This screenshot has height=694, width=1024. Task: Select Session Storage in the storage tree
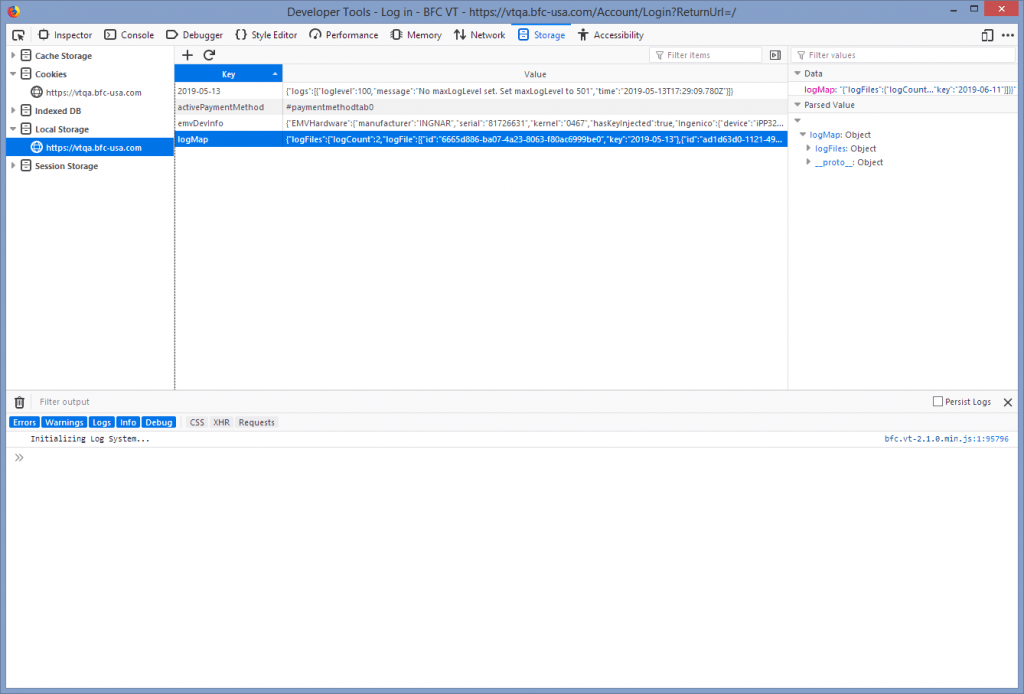coord(67,166)
